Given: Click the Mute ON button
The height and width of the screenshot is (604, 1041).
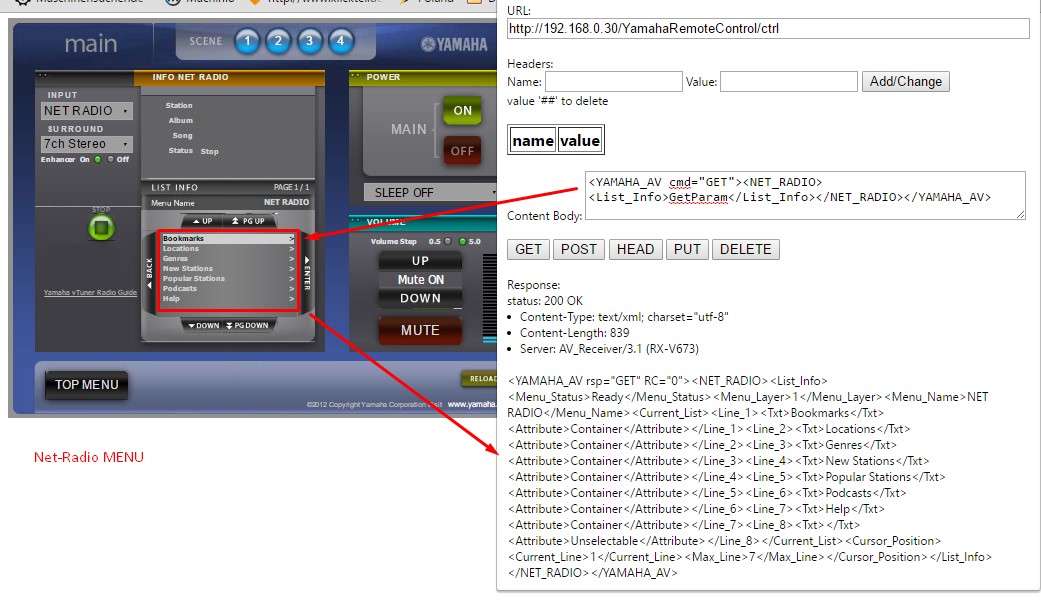Looking at the screenshot, I should pos(420,279).
